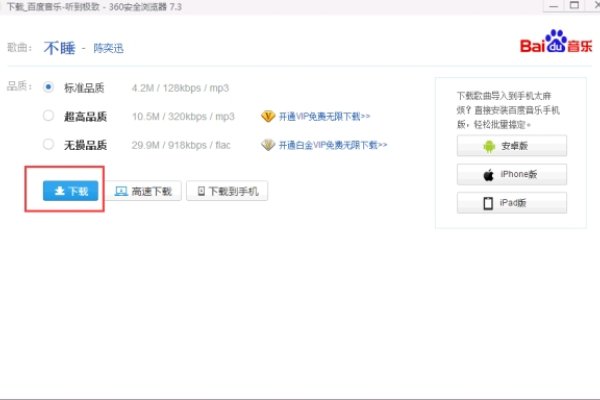Click the text 4.2M / 128kbps / mp3

180,88
